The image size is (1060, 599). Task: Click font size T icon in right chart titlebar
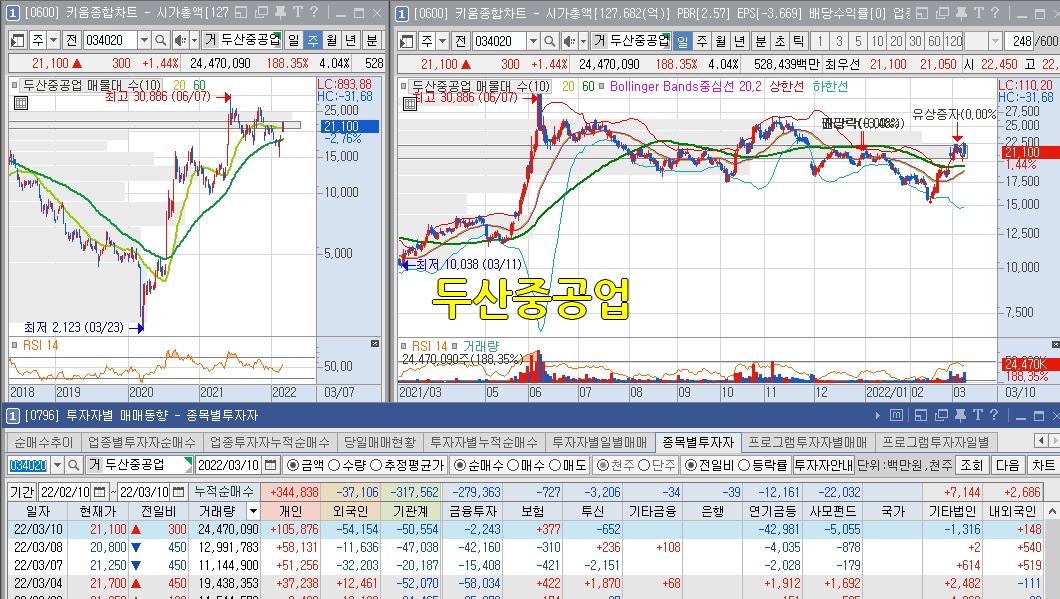978,12
